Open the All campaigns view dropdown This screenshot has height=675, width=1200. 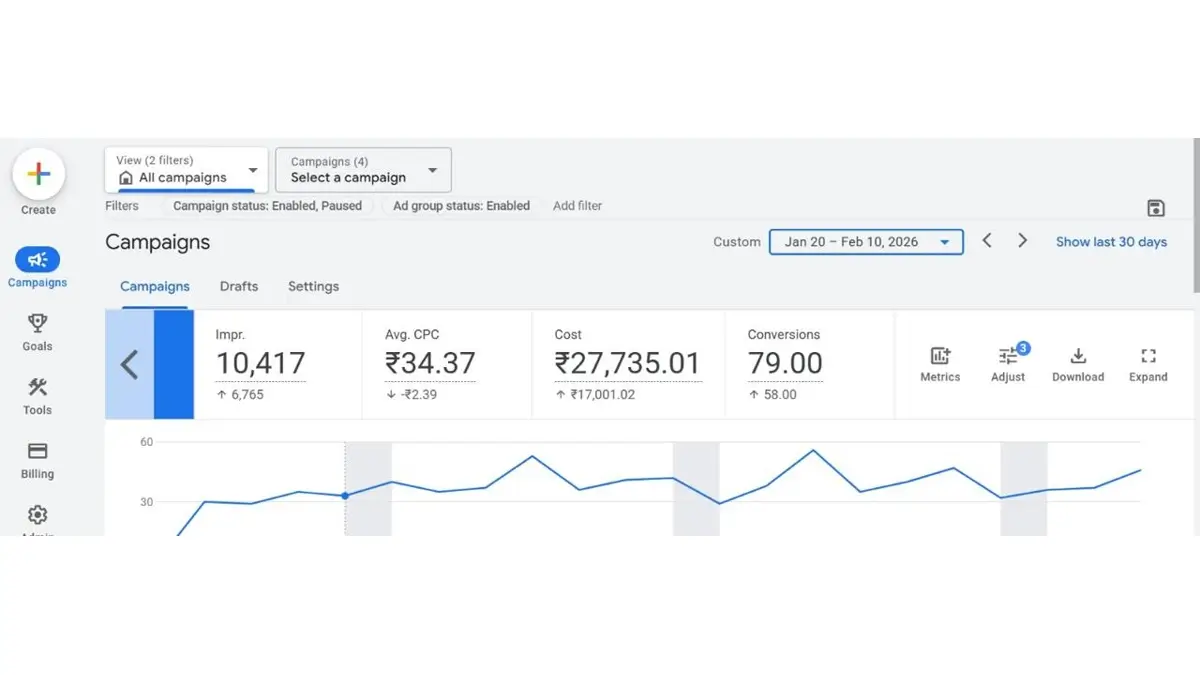[186, 169]
